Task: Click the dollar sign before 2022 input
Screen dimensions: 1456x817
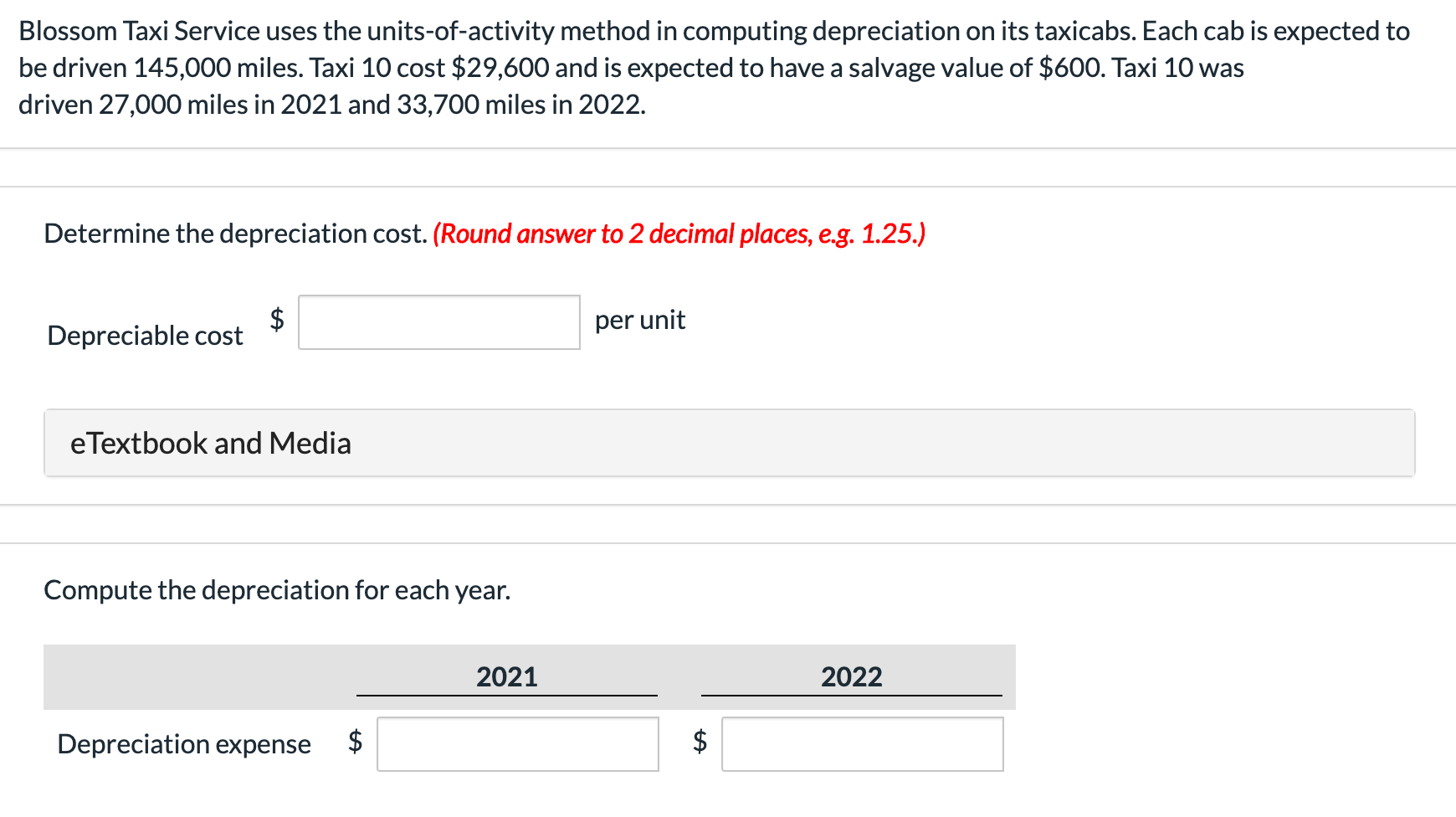Action: pyautogui.click(x=698, y=740)
